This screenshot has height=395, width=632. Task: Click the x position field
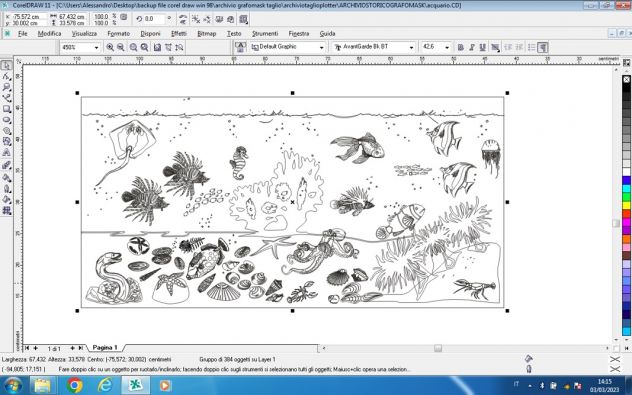tap(29, 17)
